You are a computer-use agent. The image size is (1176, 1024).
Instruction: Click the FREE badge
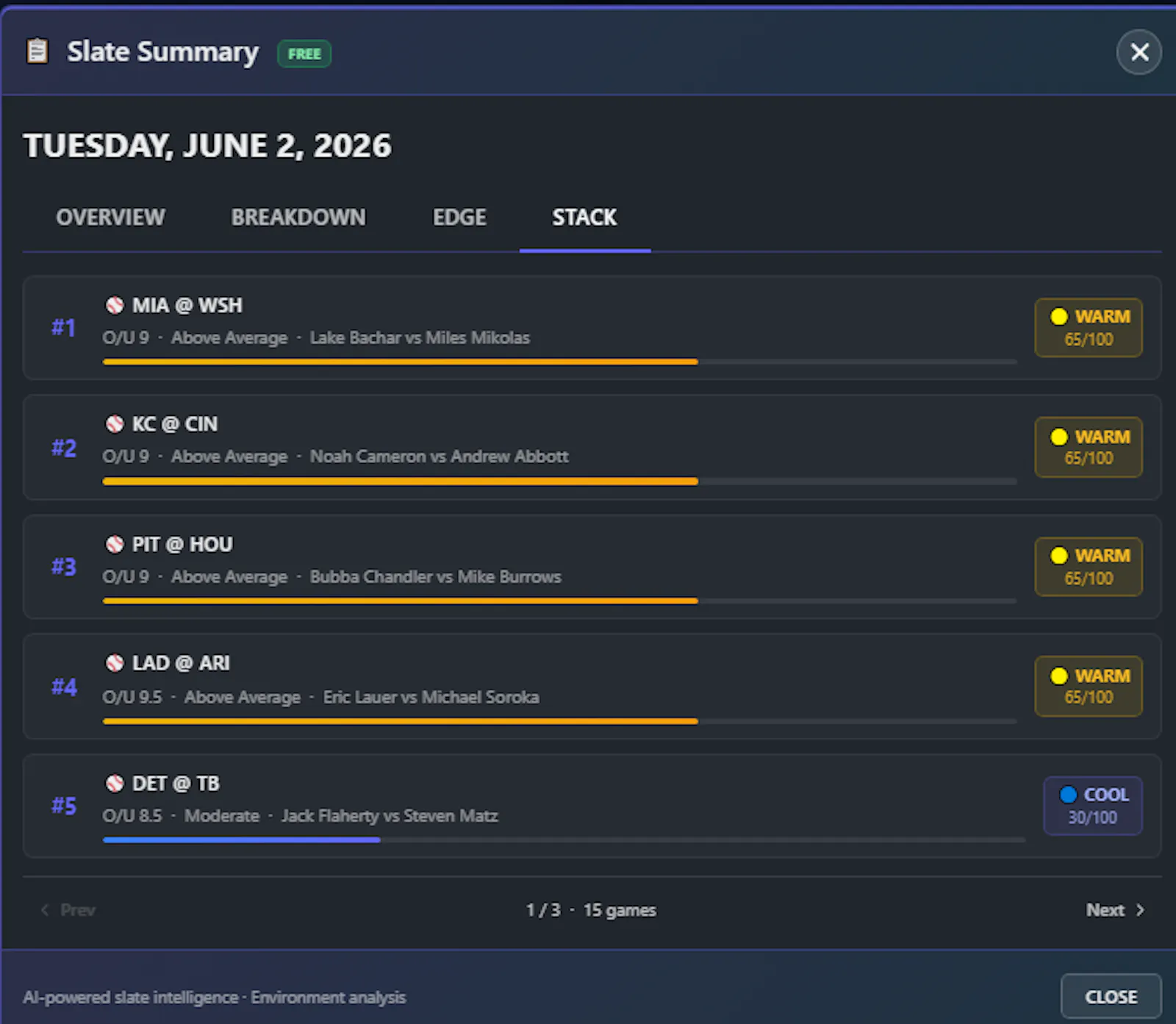pos(304,54)
